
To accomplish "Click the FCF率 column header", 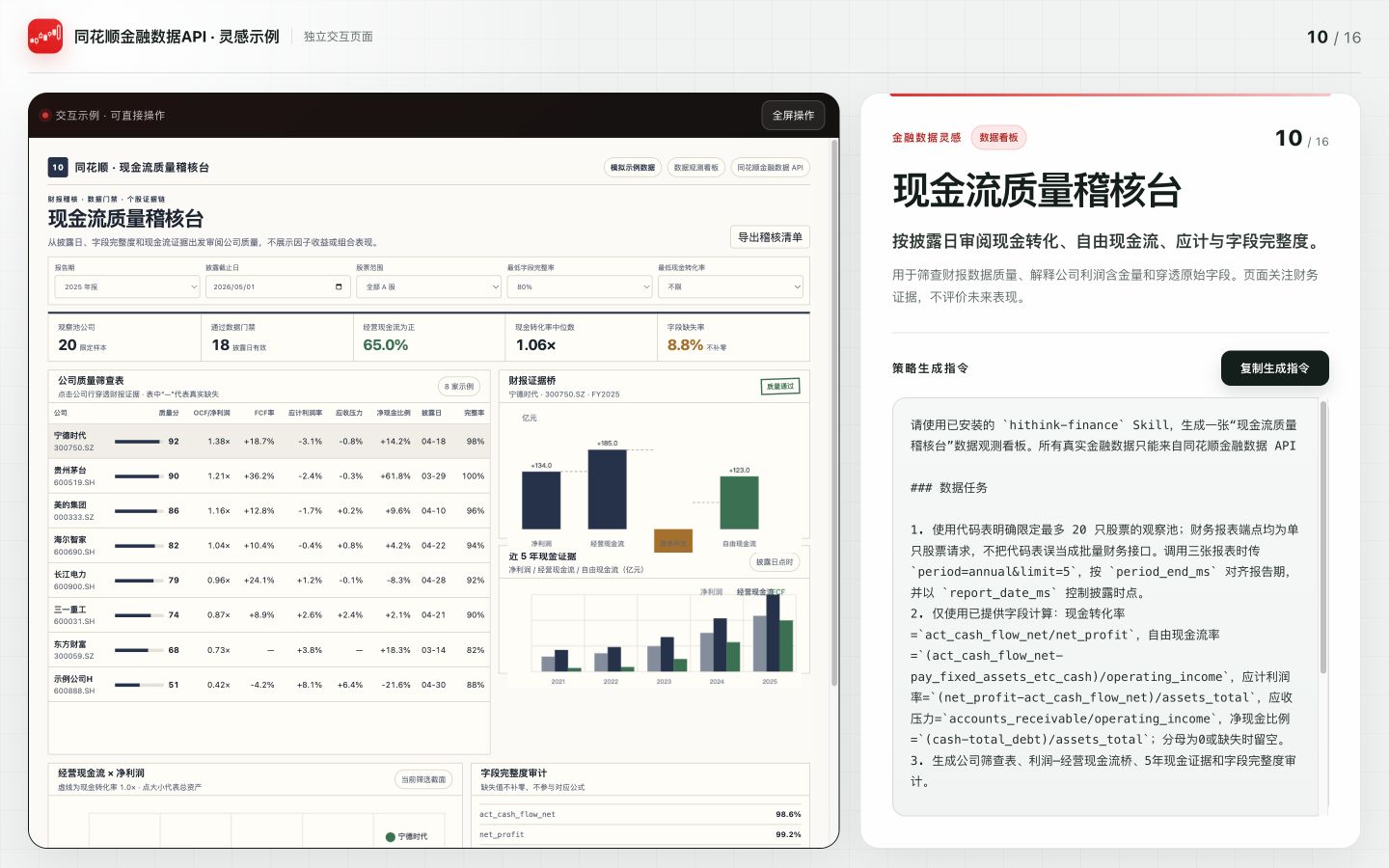I will [264, 413].
